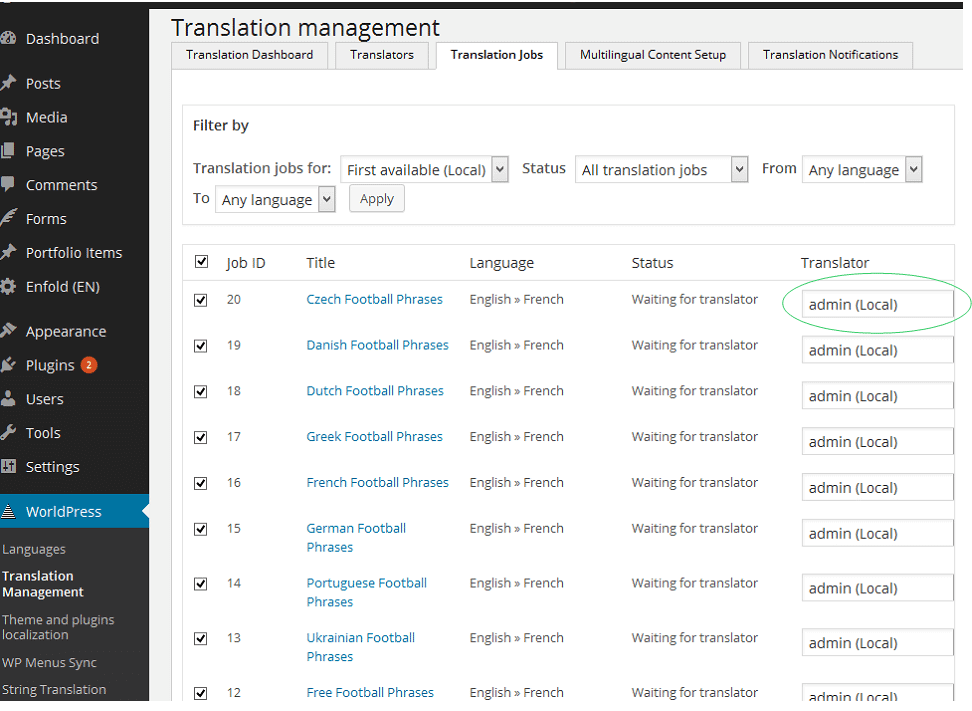This screenshot has width=972, height=711.
Task: Expand the Status 'All translation jobs' dropdown
Action: pos(662,170)
